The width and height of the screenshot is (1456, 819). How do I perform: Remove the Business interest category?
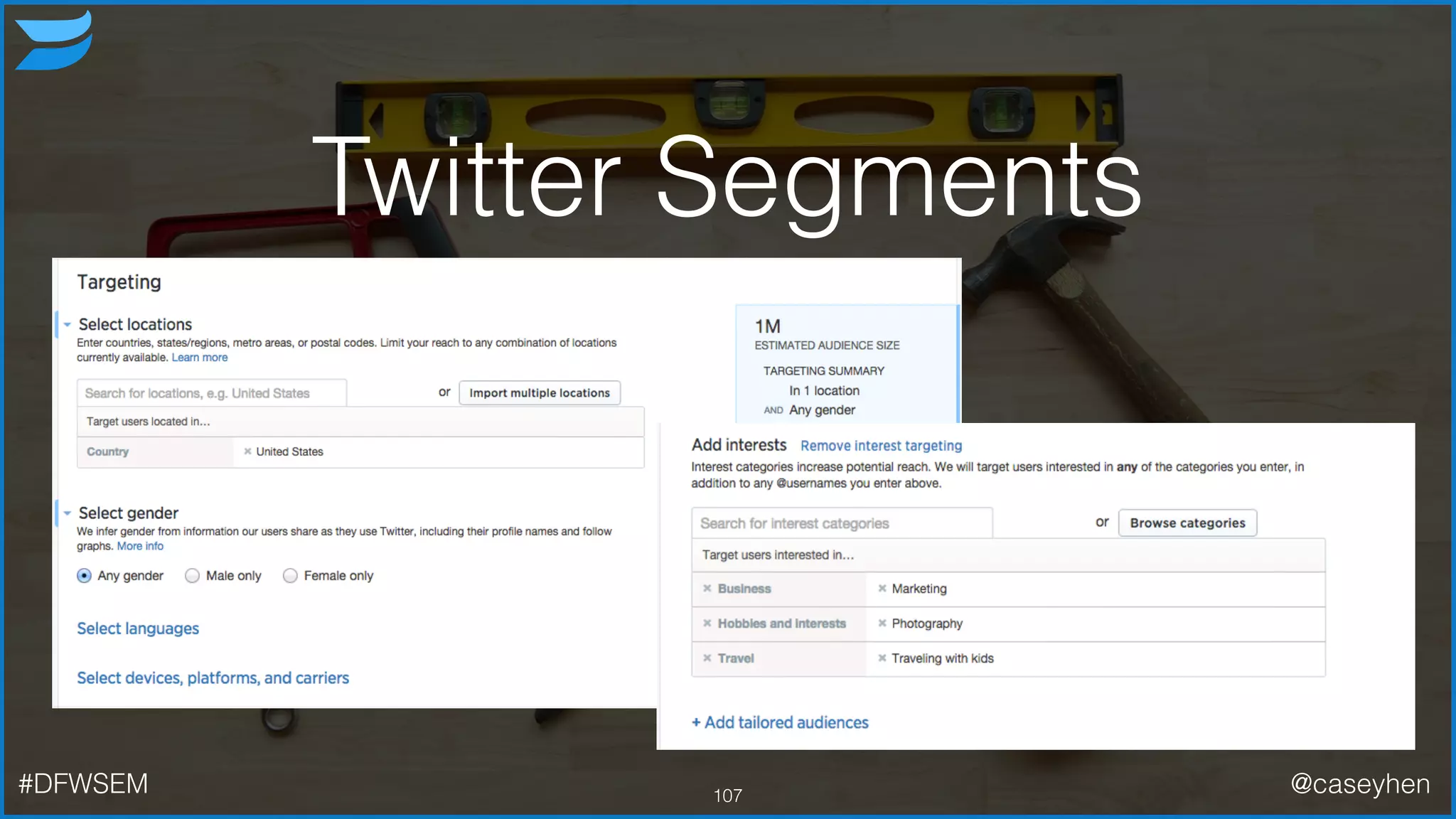click(x=707, y=589)
